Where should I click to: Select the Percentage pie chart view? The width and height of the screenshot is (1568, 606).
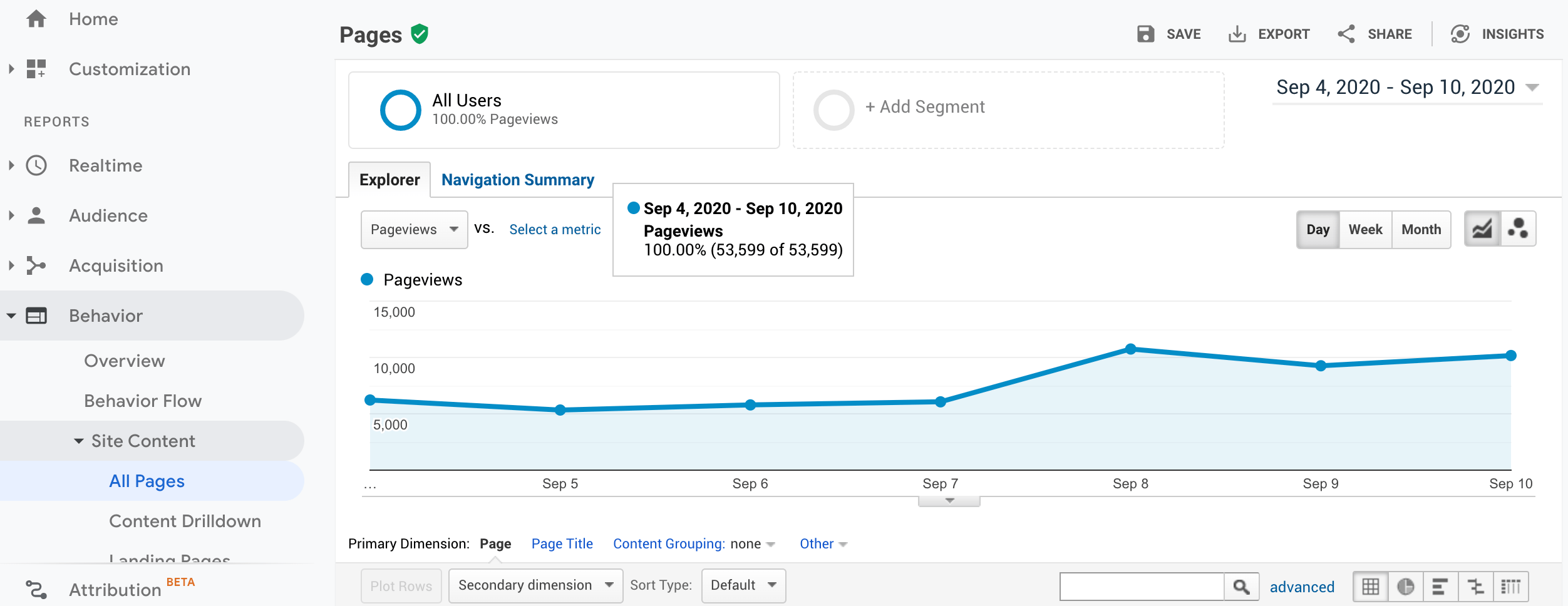tap(1406, 587)
